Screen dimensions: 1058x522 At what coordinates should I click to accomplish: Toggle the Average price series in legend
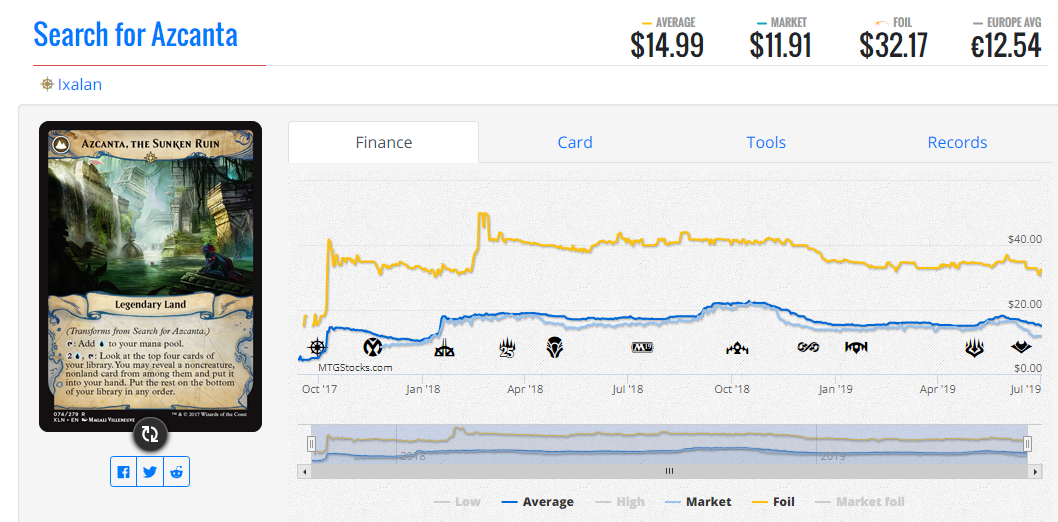538,502
